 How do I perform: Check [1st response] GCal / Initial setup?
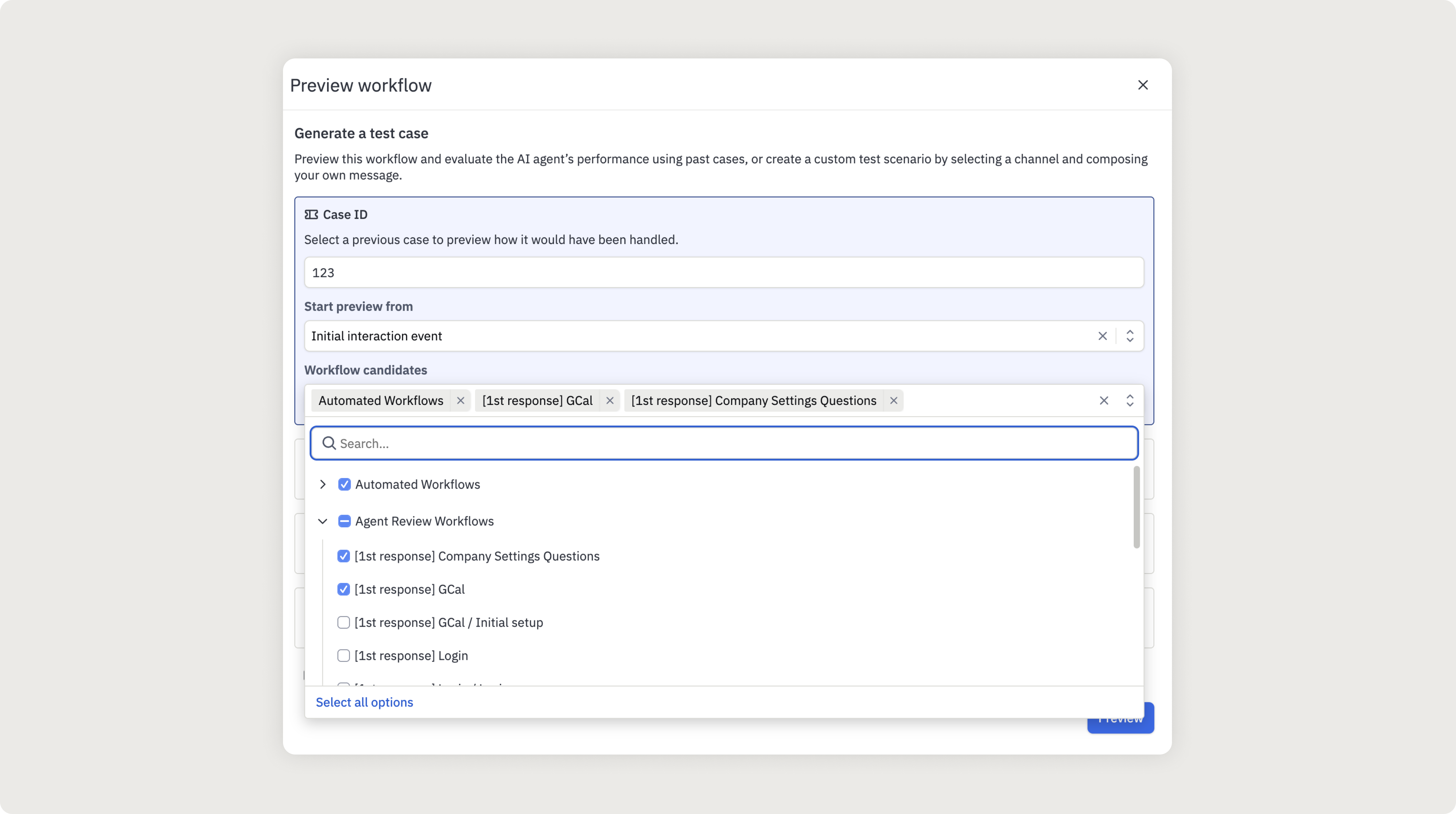pyautogui.click(x=343, y=622)
